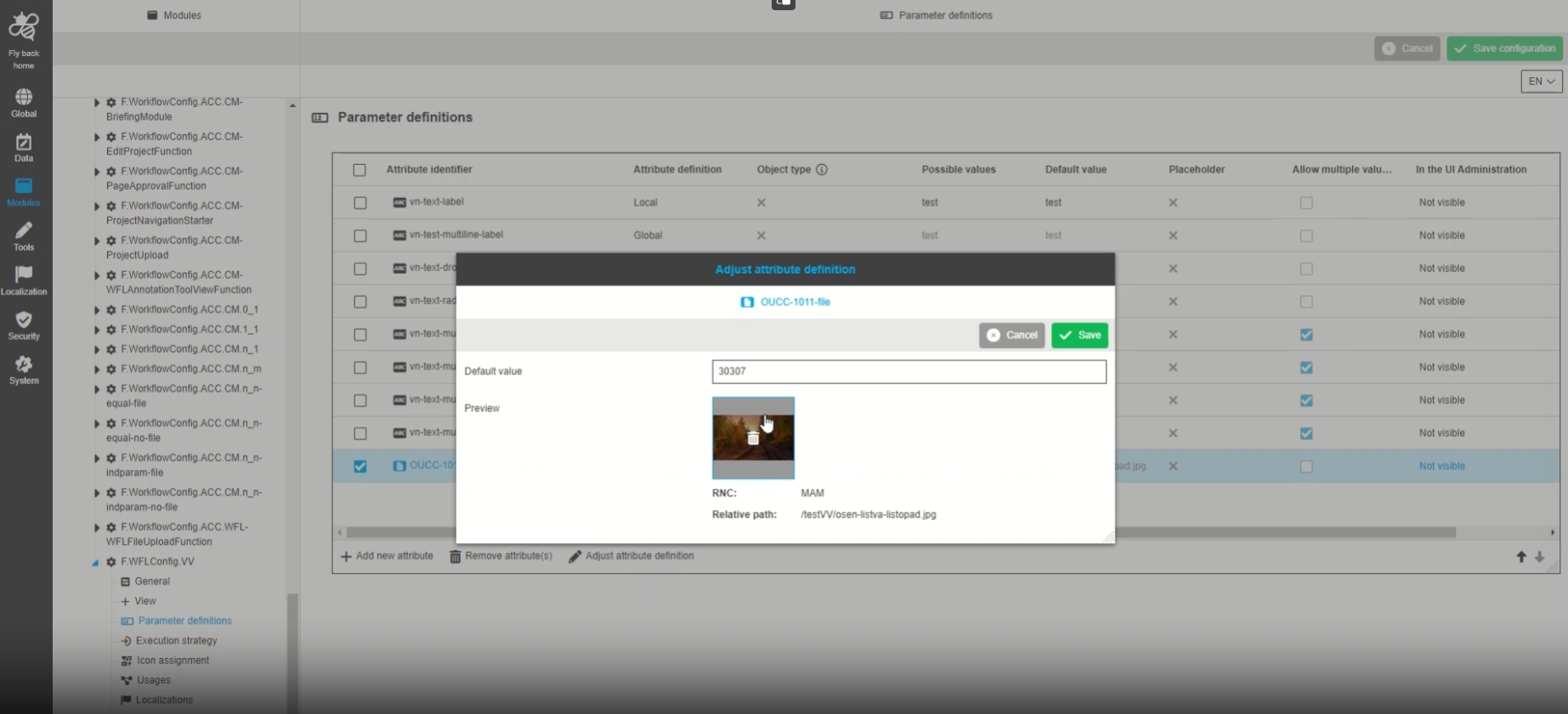This screenshot has height=714, width=1568.
Task: Click the Save configuration button
Action: coord(1504,48)
